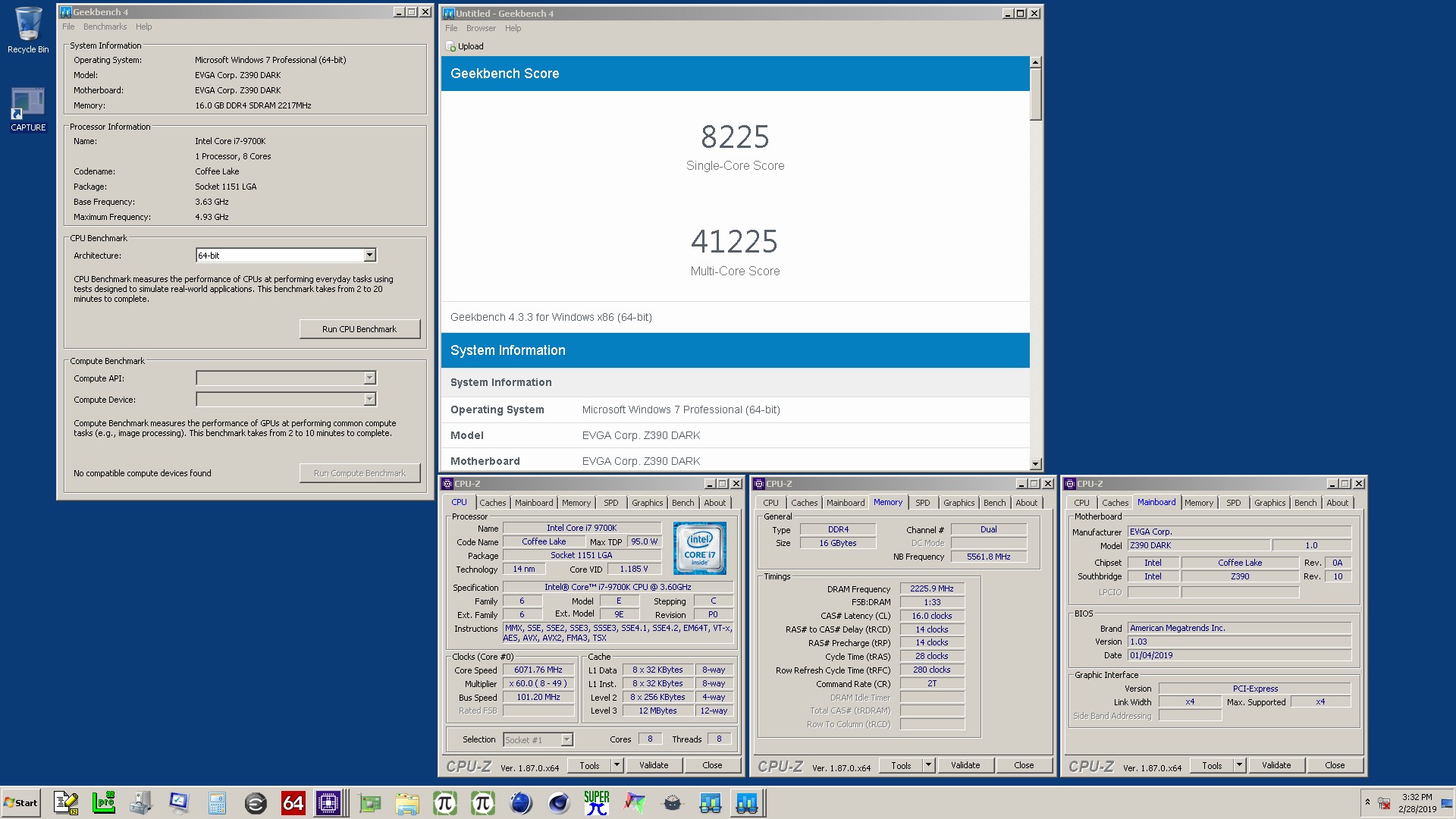1456x819 pixels.
Task: Launch the second green pi taskbar icon
Action: (x=483, y=803)
